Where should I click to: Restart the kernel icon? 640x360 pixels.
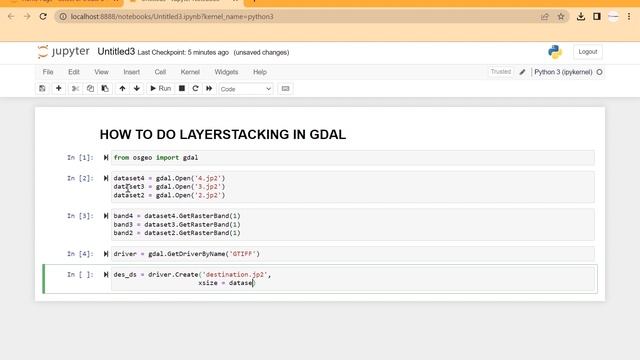196,89
